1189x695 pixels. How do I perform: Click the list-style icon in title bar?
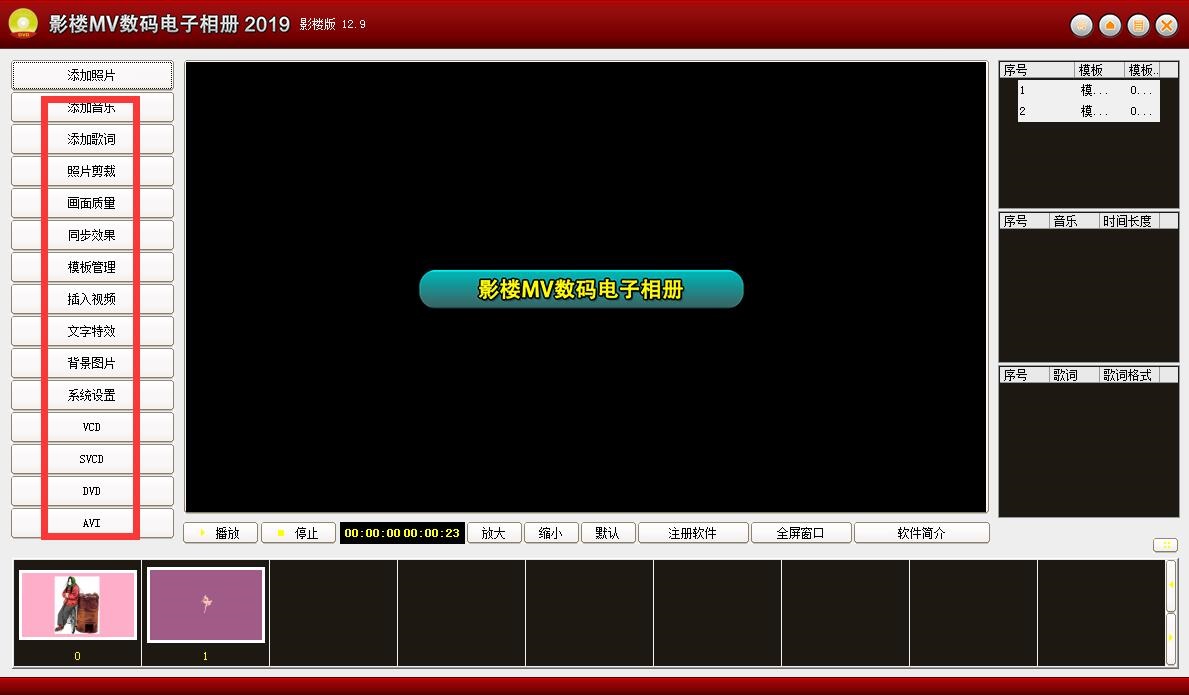pos(1137,25)
